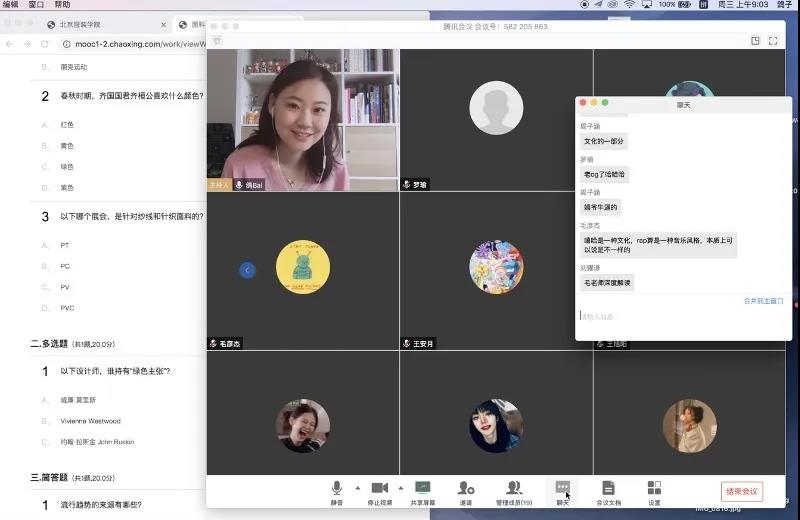The image size is (800, 520).
Task: Check option C 约翰·拉斯金 John Ruskin
Action: point(97,442)
